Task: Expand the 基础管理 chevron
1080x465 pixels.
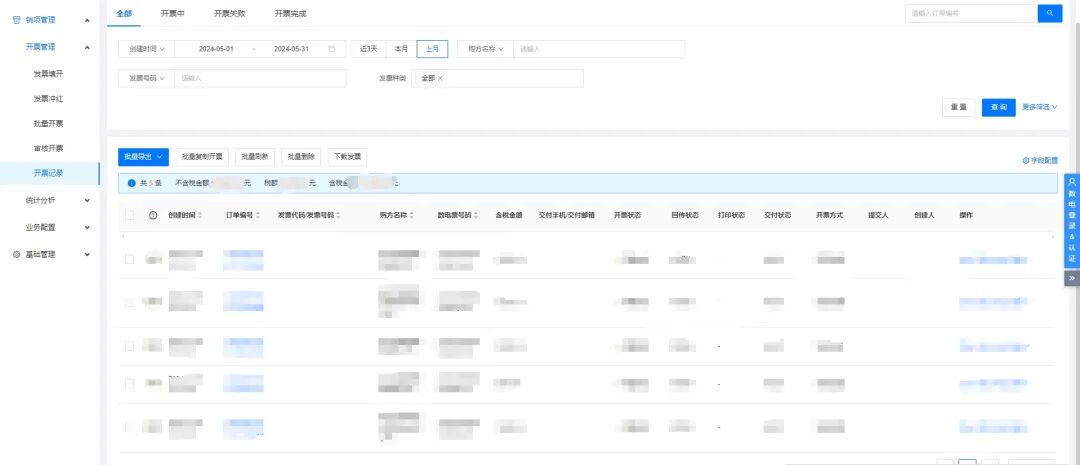Action: pos(87,254)
